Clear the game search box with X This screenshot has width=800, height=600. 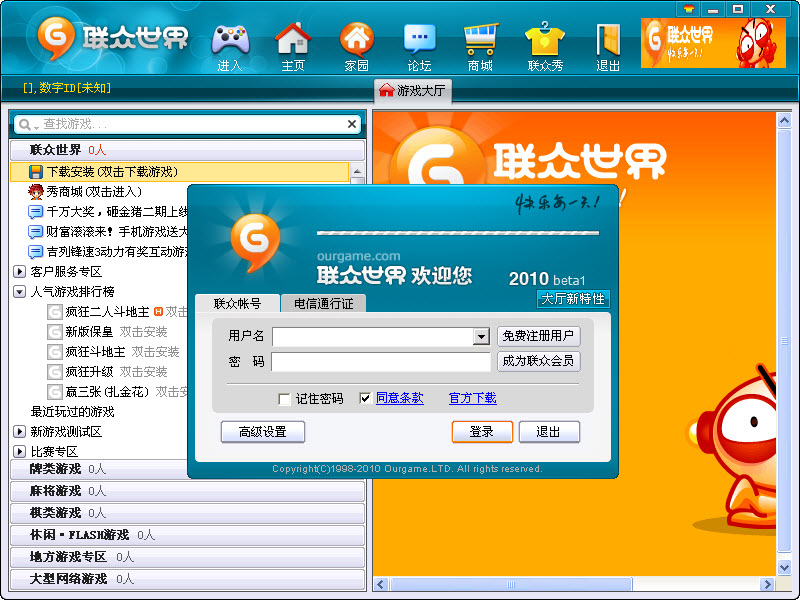click(352, 124)
